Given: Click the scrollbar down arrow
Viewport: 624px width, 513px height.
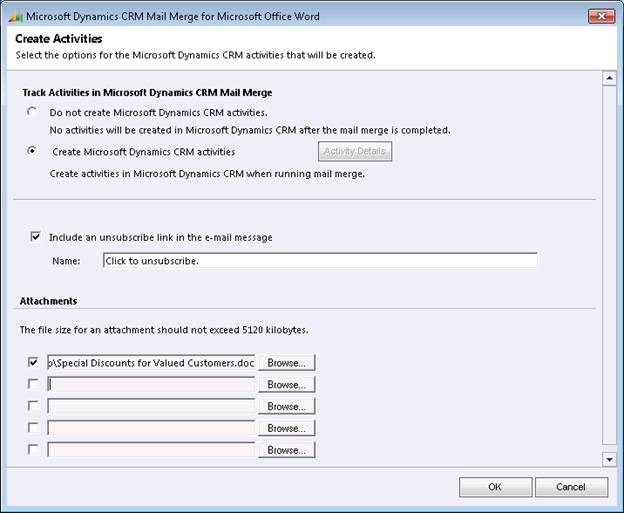Looking at the screenshot, I should pyautogui.click(x=609, y=459).
